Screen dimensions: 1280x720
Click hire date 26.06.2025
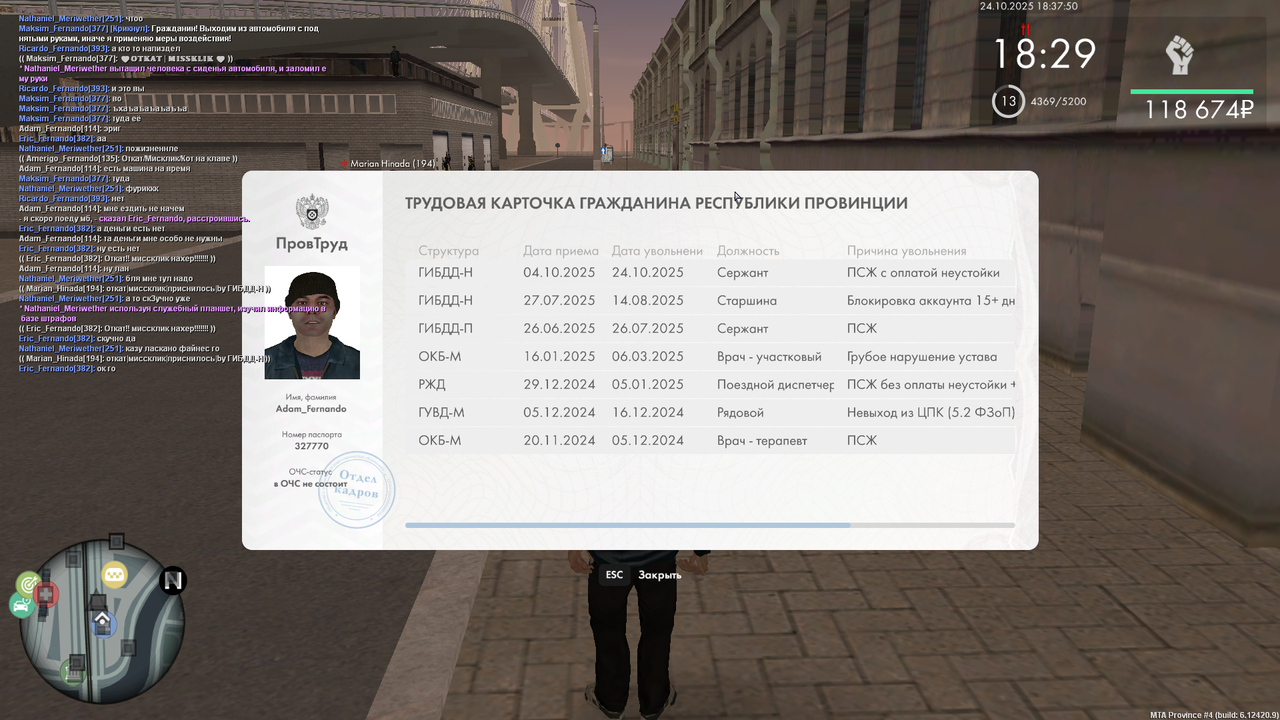pos(559,328)
